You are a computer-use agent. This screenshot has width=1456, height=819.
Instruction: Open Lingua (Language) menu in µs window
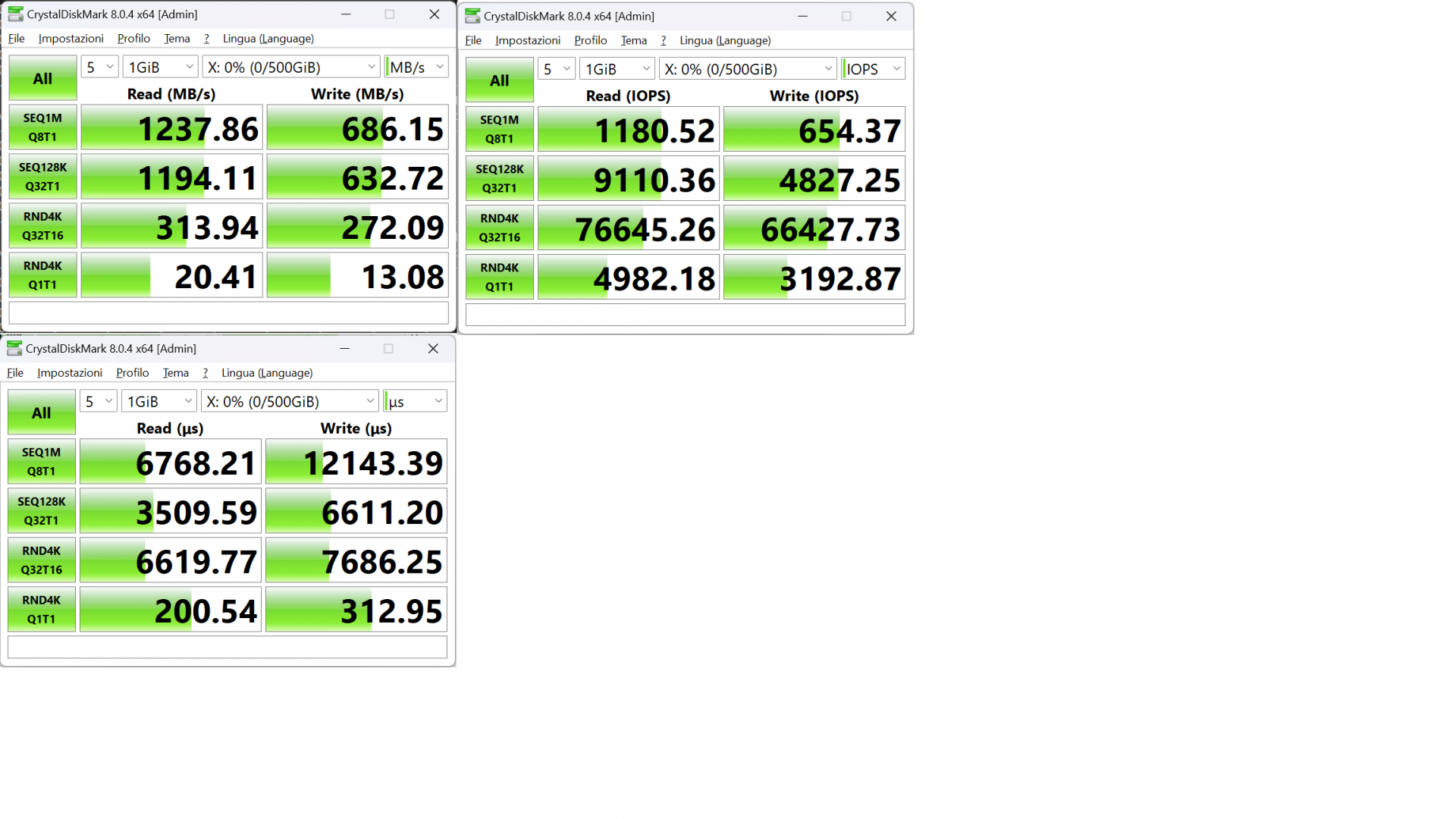tap(267, 372)
